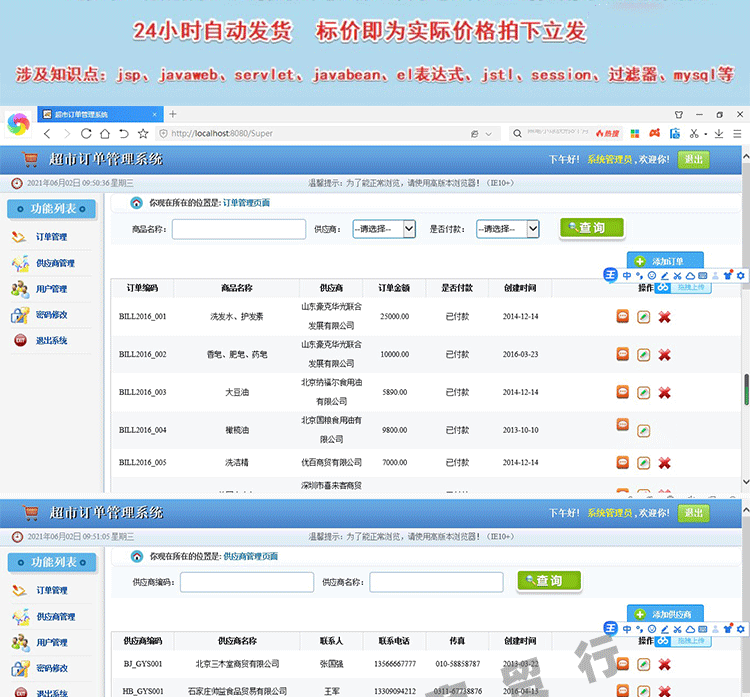Edit order BILL2016_001 with pencil icon
This screenshot has height=697, width=750.
pos(643,317)
